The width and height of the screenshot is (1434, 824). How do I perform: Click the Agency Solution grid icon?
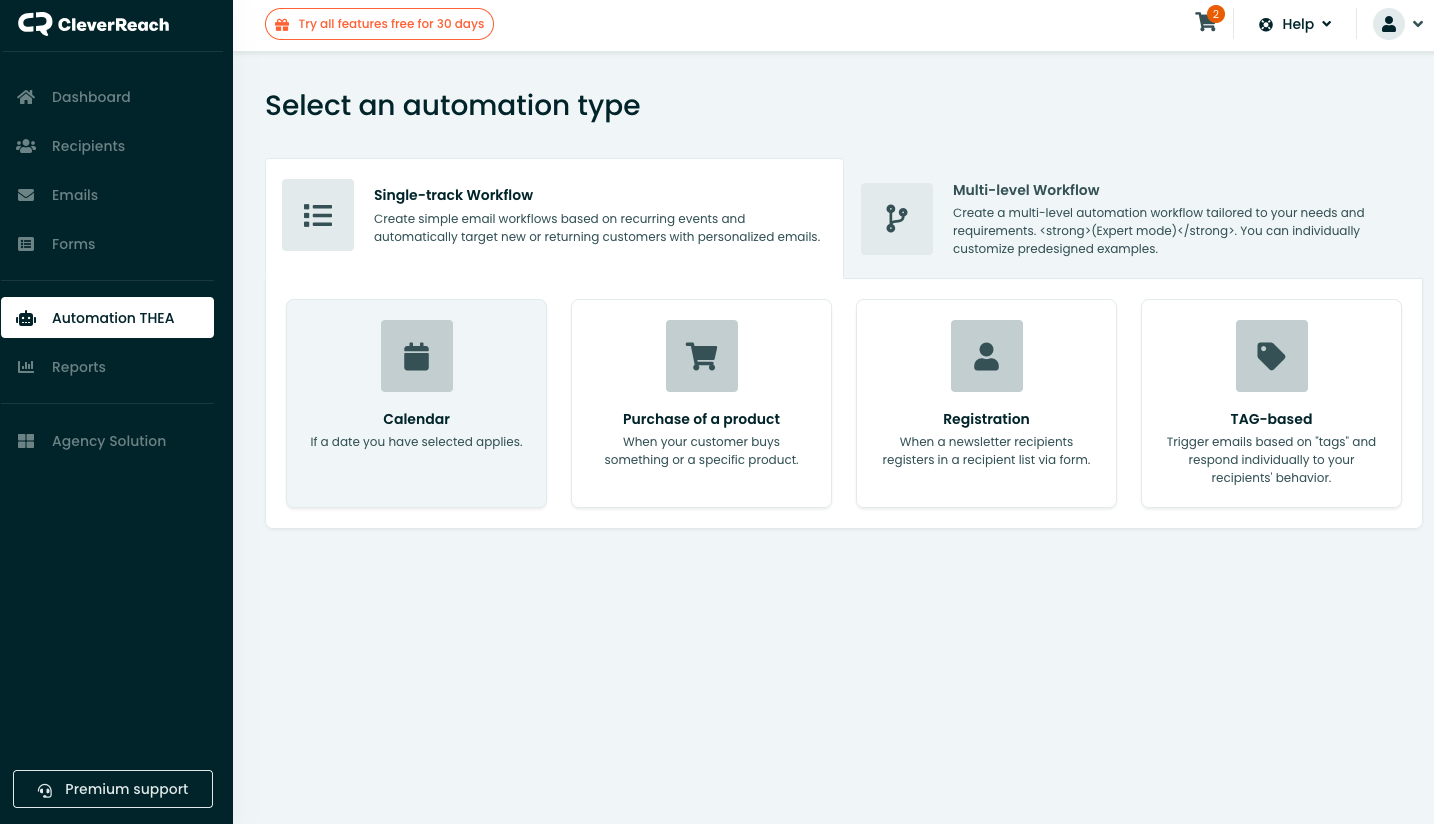coord(27,441)
